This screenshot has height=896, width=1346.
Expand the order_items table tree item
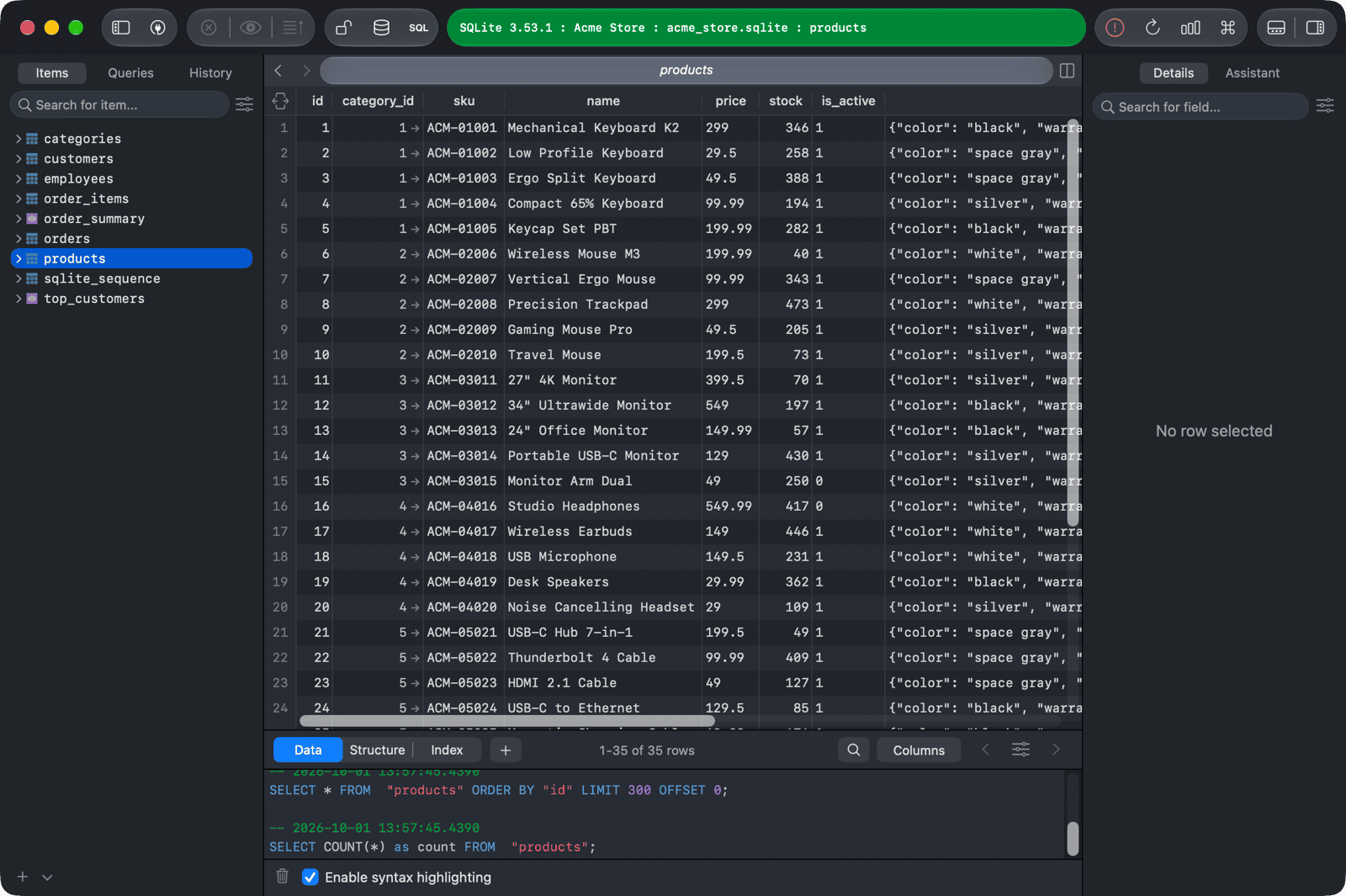click(x=19, y=199)
